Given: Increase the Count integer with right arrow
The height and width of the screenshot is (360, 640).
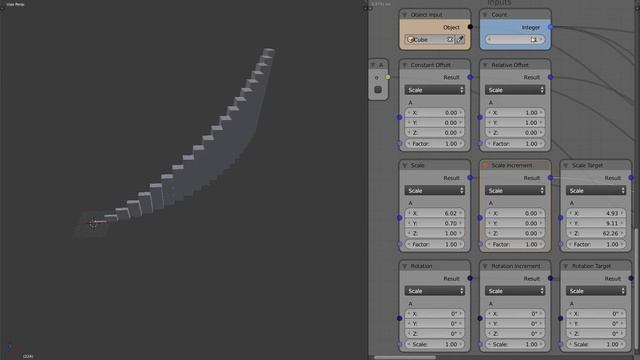Looking at the screenshot, I should coord(542,40).
